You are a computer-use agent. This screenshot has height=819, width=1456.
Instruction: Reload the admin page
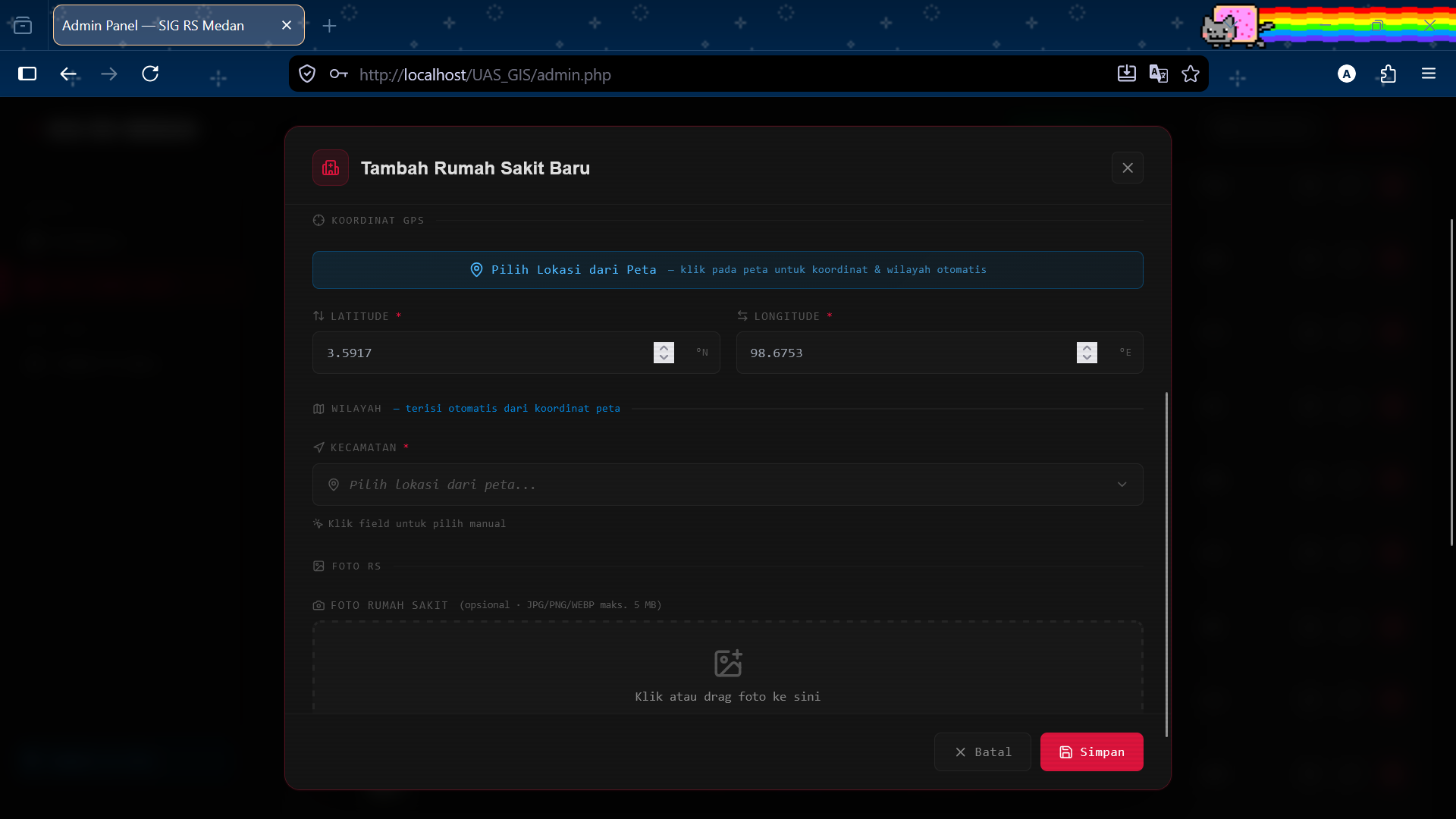[150, 74]
